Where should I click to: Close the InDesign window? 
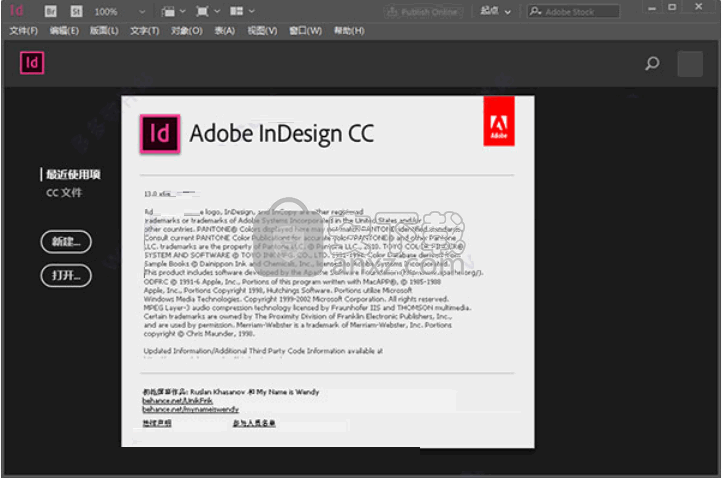699,7
